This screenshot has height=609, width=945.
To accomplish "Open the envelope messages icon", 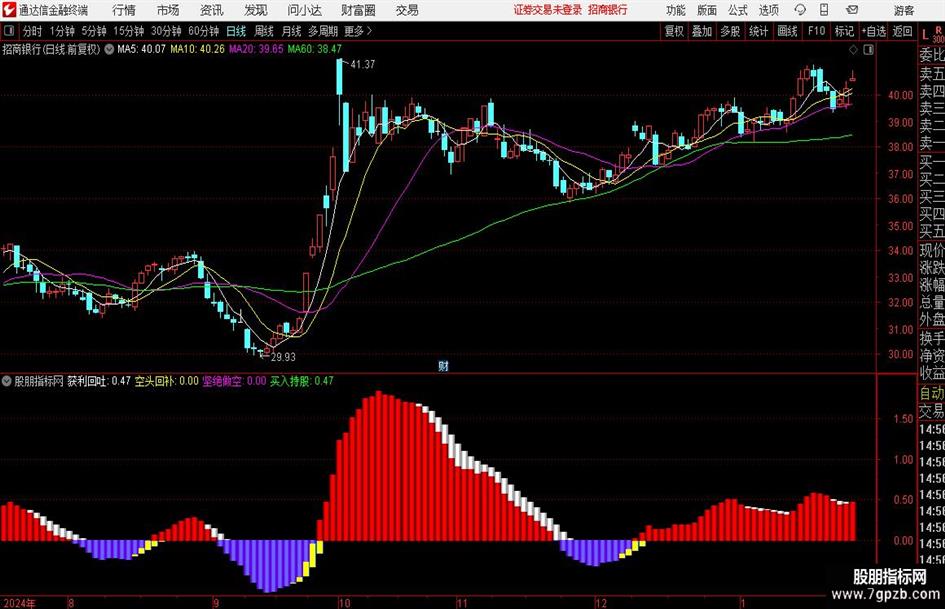I will tap(852, 10).
